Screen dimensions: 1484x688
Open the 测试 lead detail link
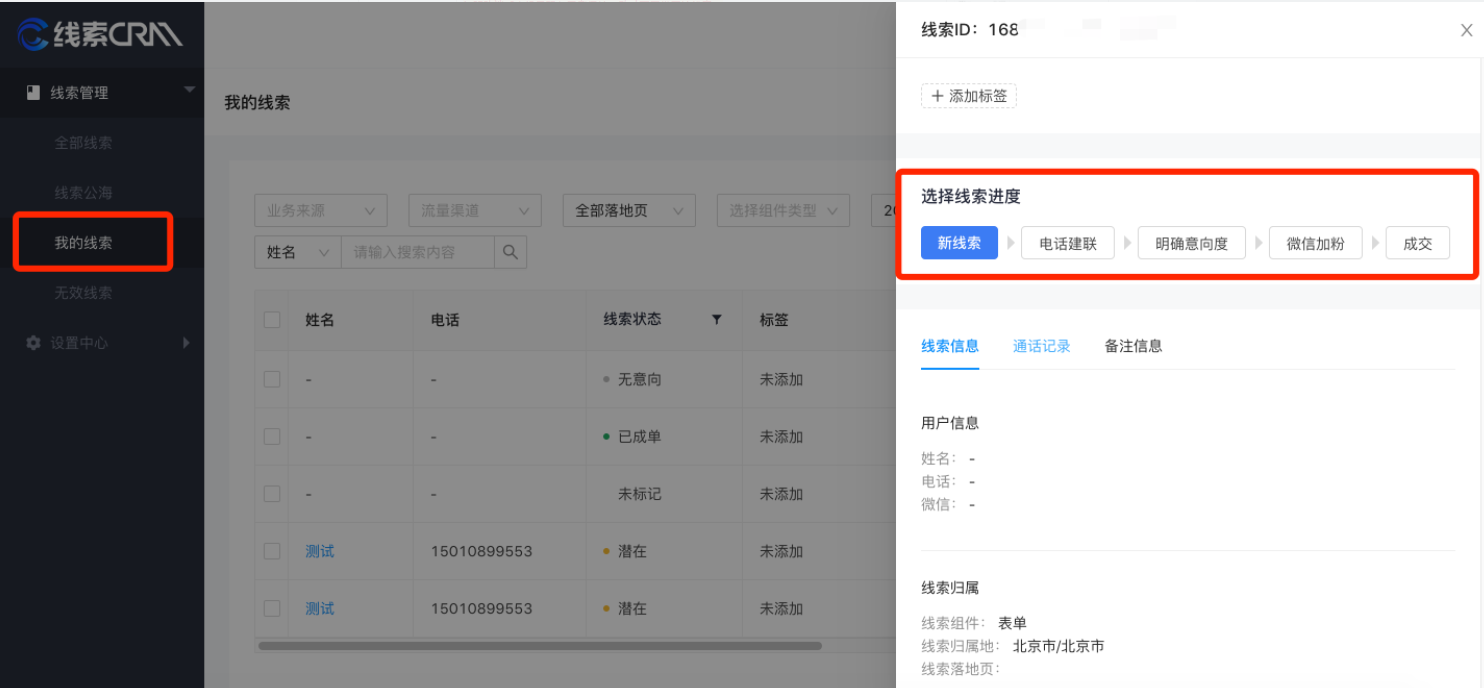tap(319, 551)
